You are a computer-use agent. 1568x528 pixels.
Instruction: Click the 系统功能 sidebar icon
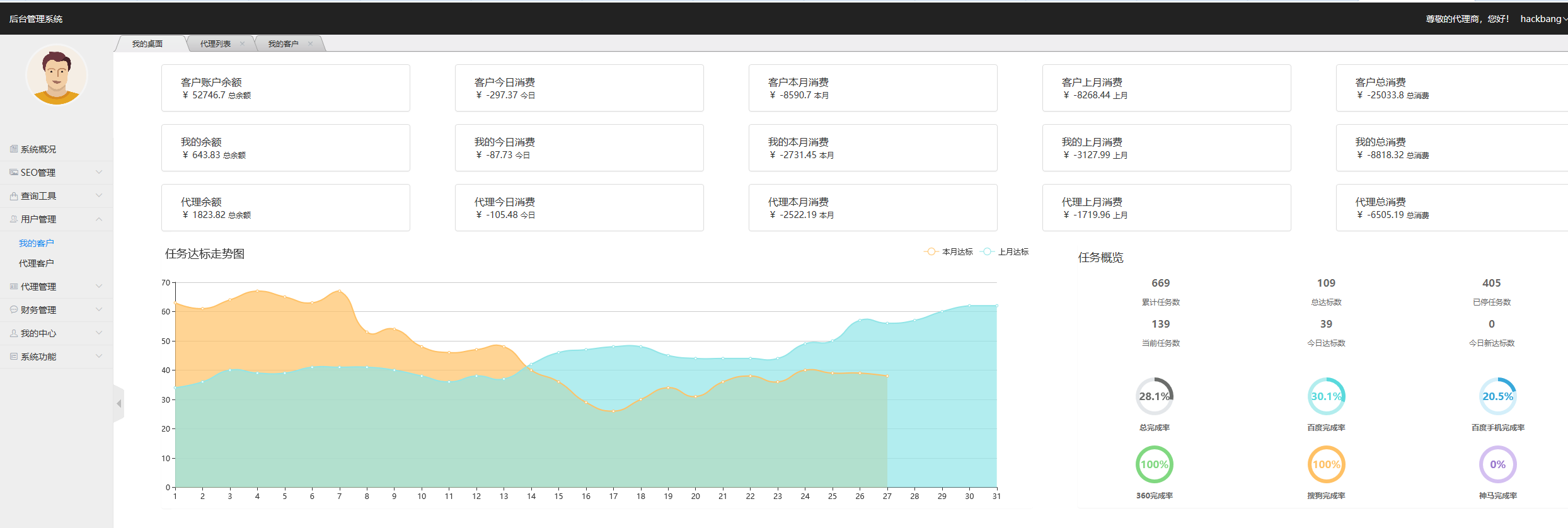(14, 357)
